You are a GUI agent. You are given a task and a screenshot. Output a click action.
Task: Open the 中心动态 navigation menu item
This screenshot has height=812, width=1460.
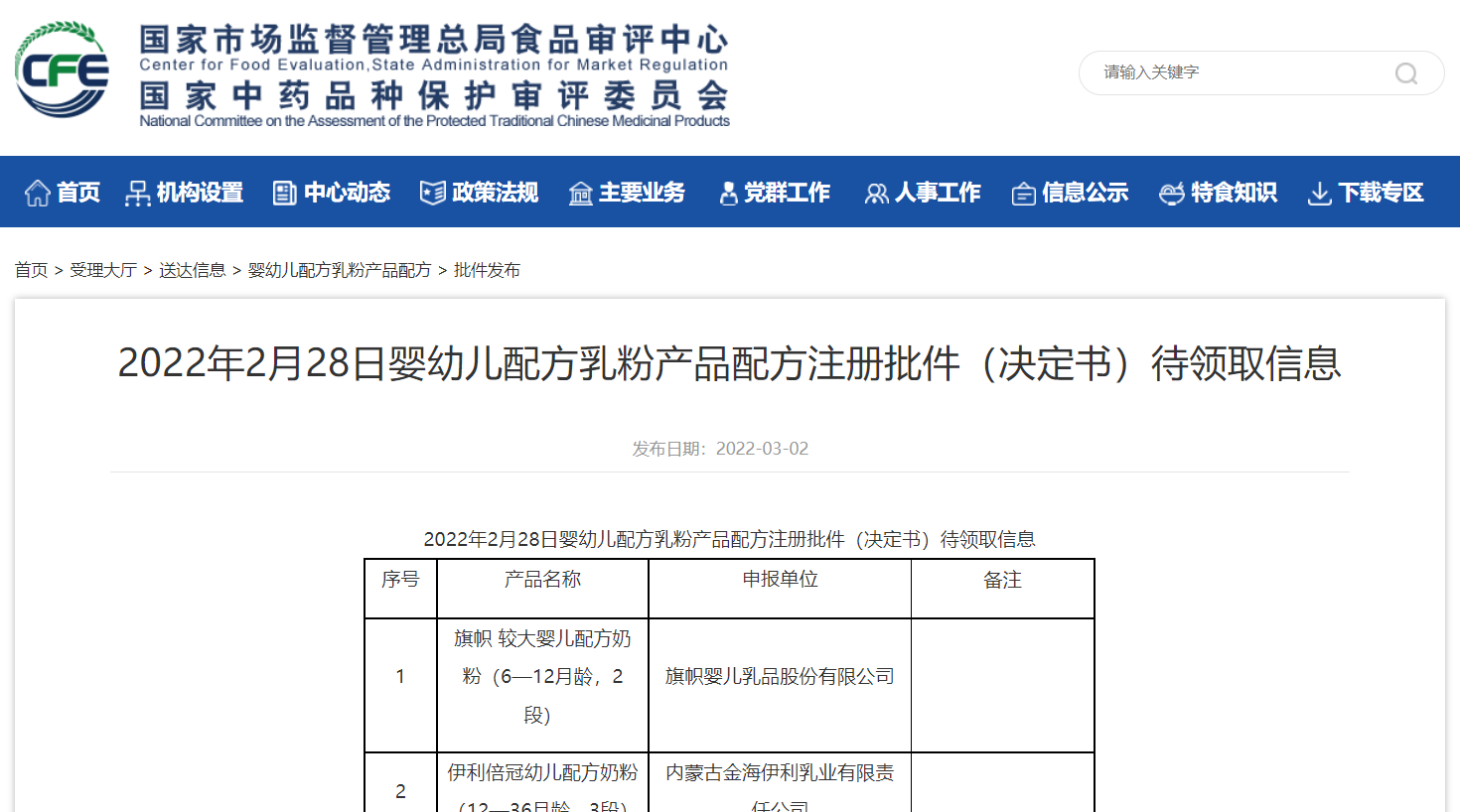pyautogui.click(x=348, y=192)
